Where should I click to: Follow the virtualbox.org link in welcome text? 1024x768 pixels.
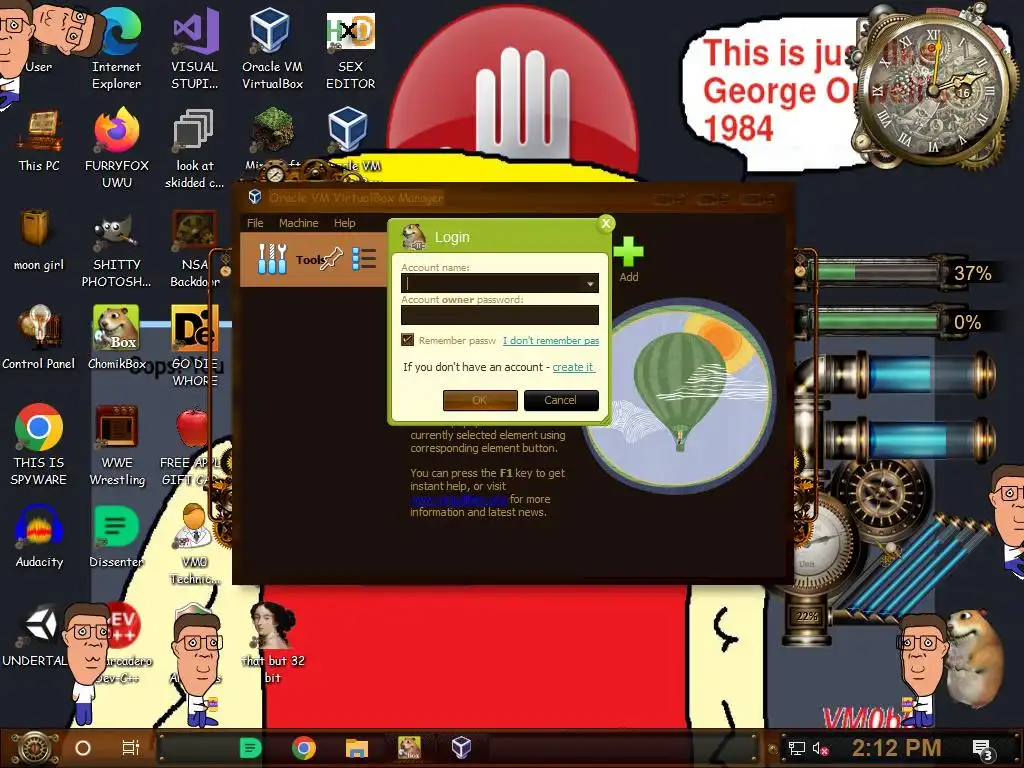(x=458, y=500)
